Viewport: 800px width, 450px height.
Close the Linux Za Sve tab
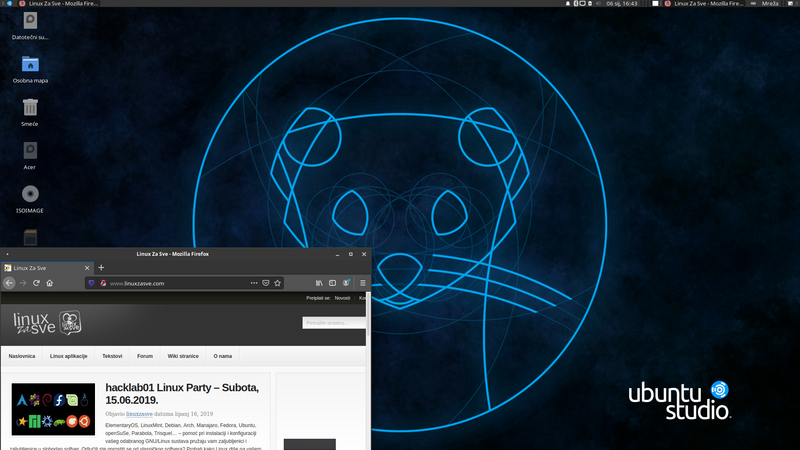pos(87,268)
